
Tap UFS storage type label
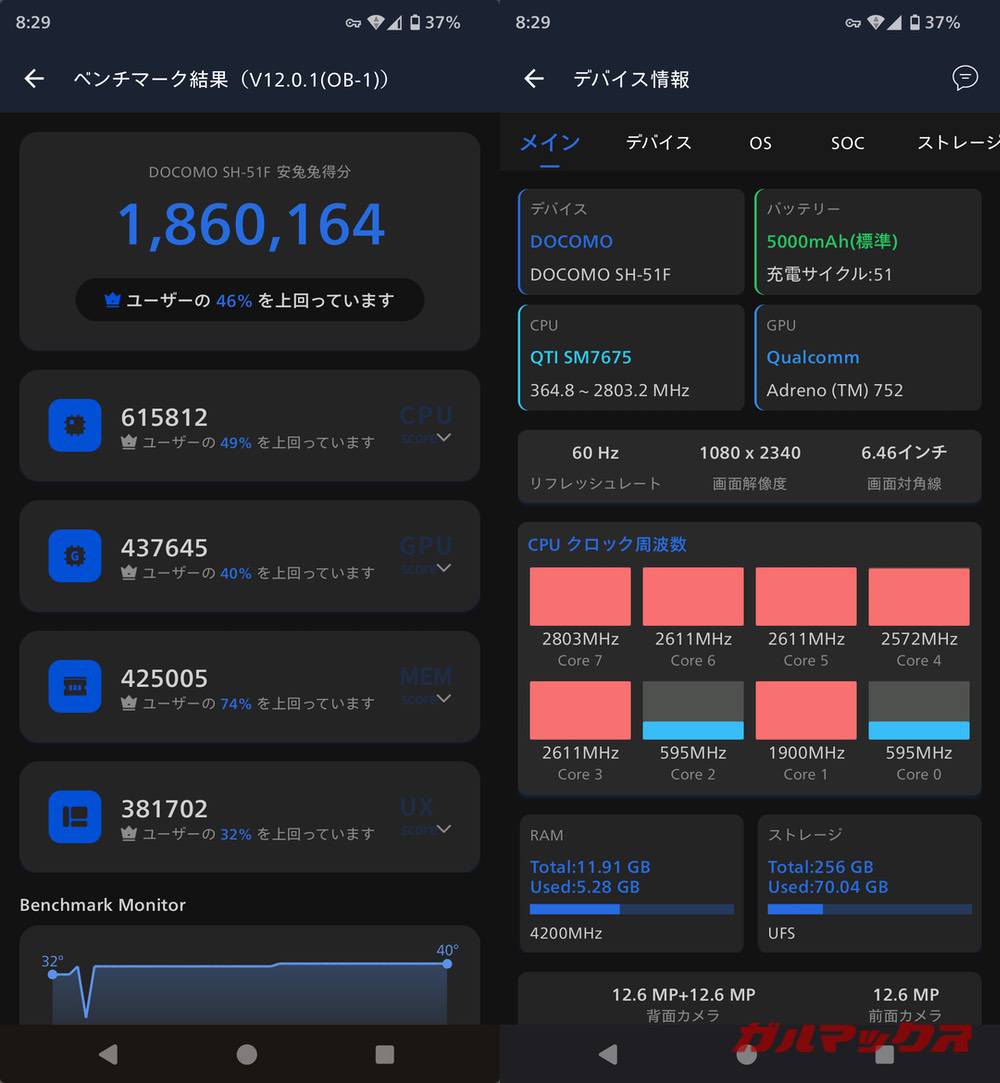781,933
